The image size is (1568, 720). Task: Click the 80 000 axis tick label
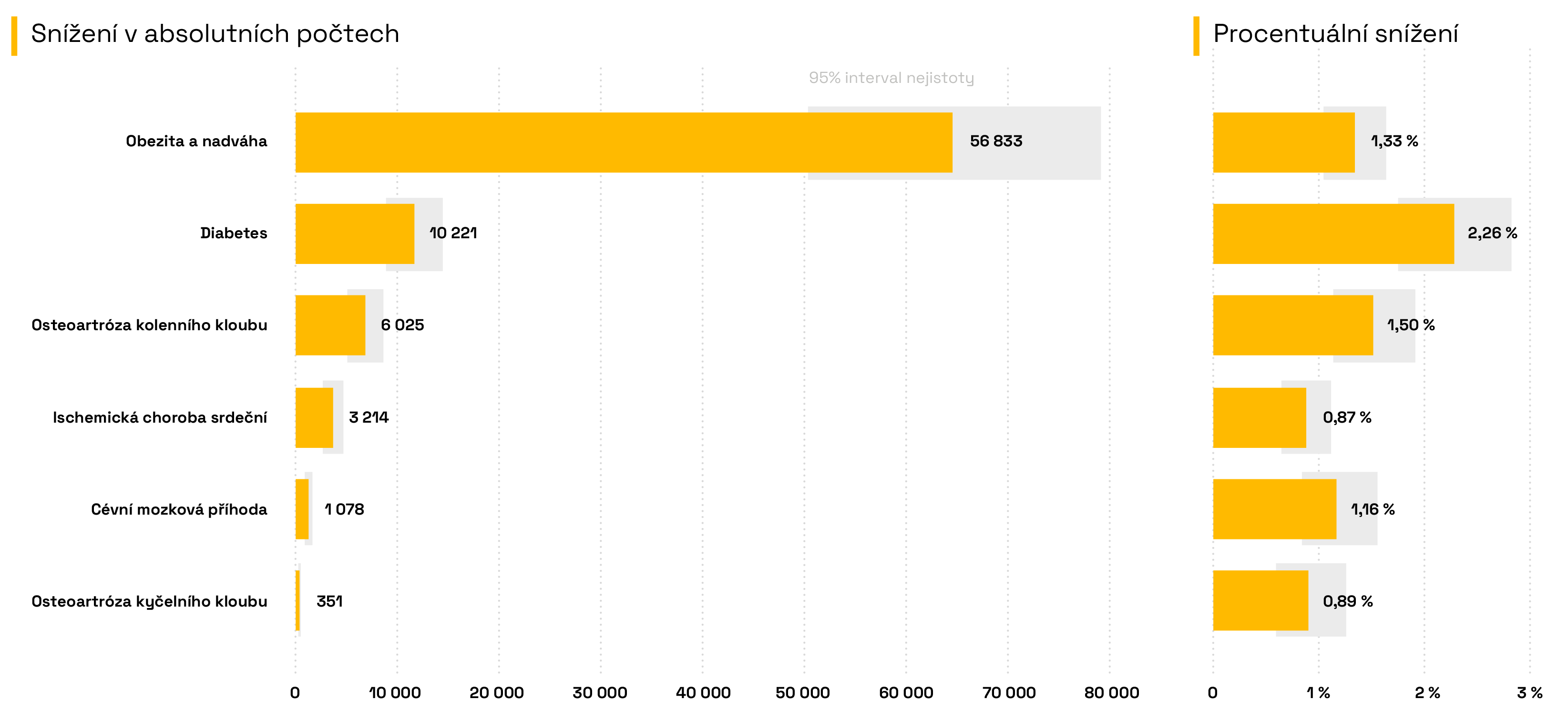pos(1111,693)
